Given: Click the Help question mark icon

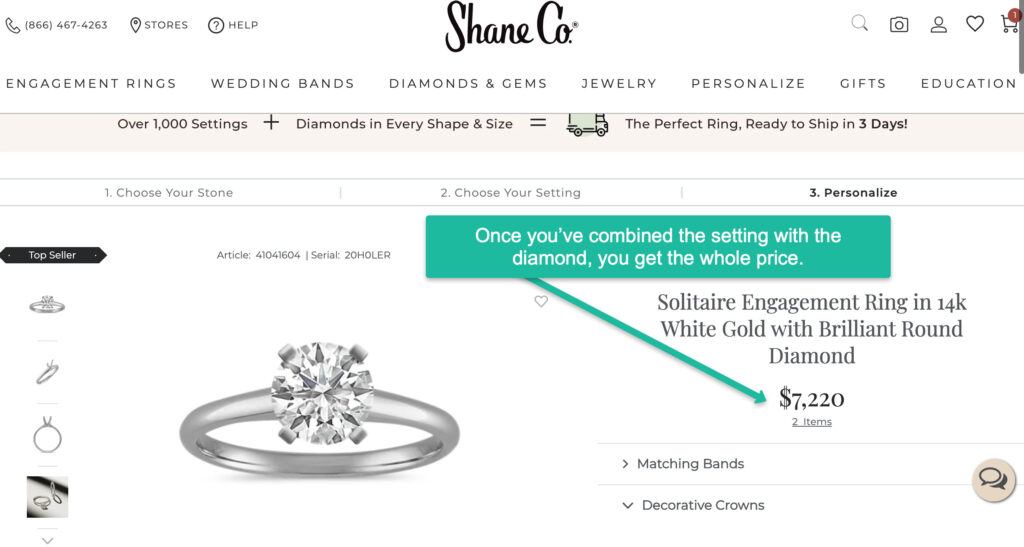Looking at the screenshot, I should pos(216,25).
